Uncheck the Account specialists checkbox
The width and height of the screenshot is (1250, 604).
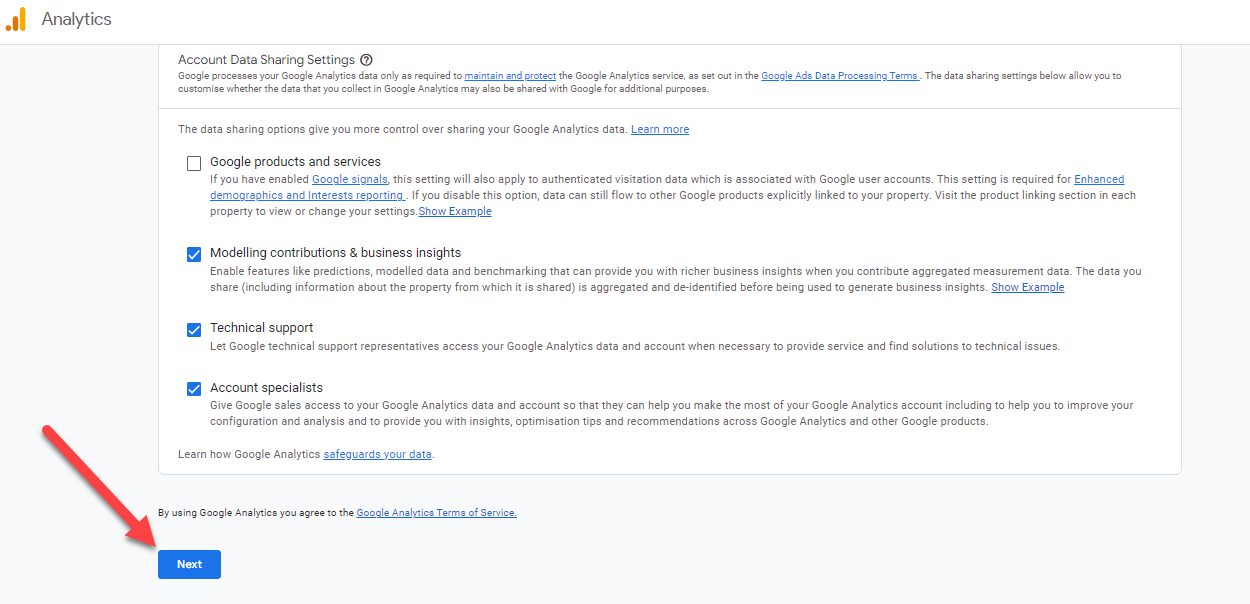(194, 389)
